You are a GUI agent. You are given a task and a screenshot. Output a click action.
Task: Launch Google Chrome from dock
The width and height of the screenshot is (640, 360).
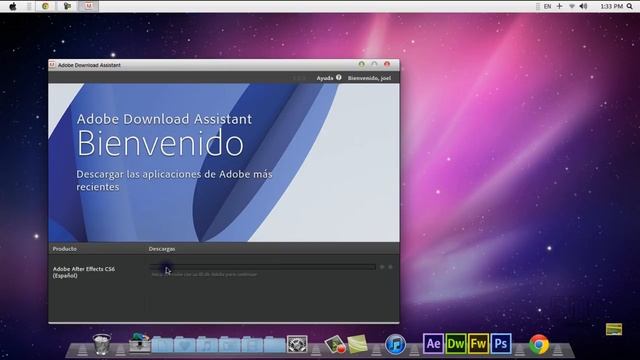pyautogui.click(x=539, y=344)
